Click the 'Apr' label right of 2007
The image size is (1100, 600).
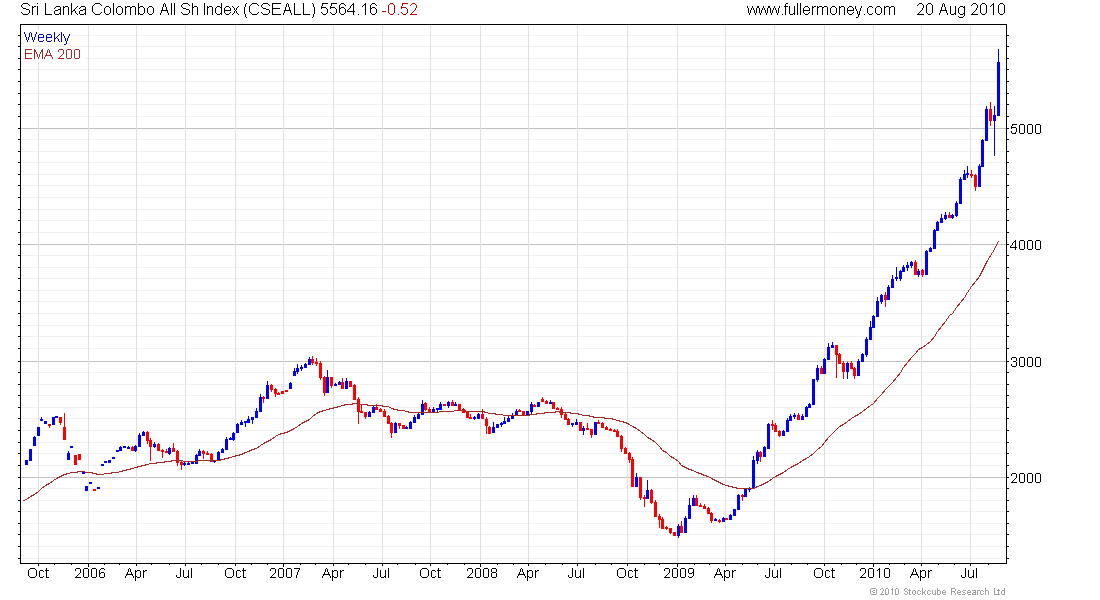point(333,573)
